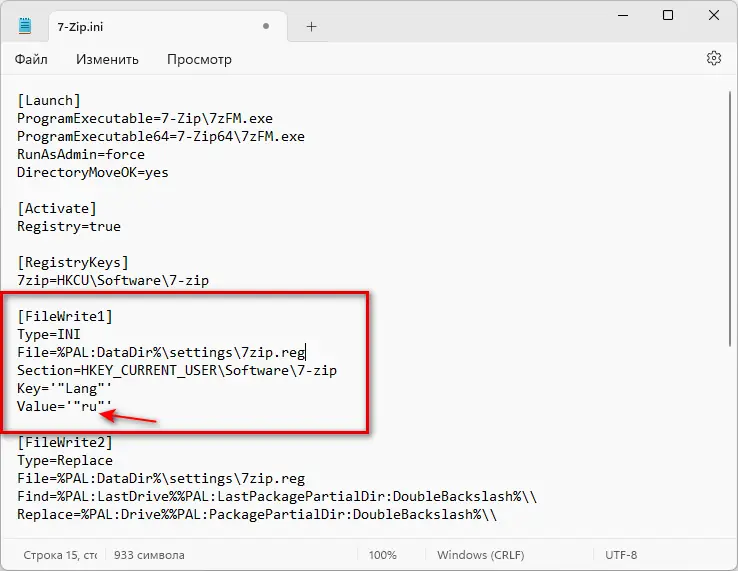Click the Type=INI line
738x571 pixels.
click(49, 334)
